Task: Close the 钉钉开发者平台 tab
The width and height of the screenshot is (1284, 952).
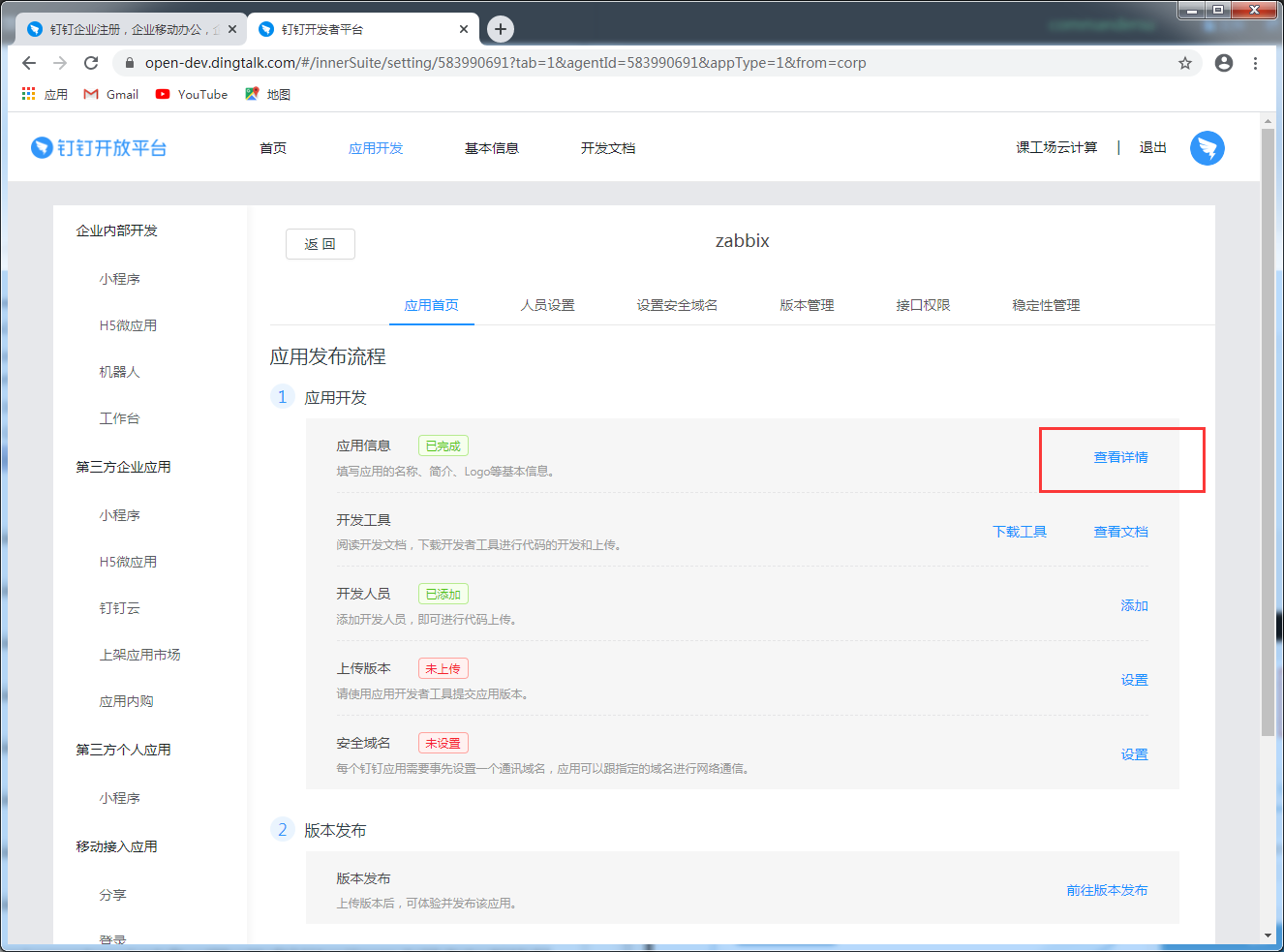Action: tap(464, 29)
